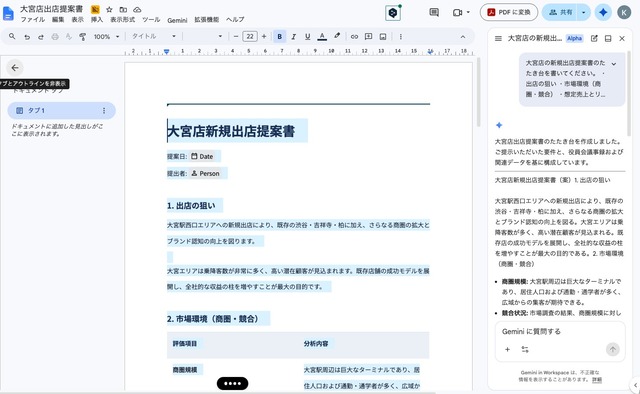Open the タイトル paragraph style dropdown

pos(153,36)
